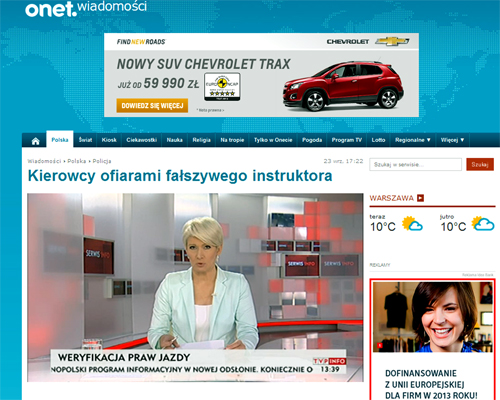Click the Szukaj search button

pos(480,165)
